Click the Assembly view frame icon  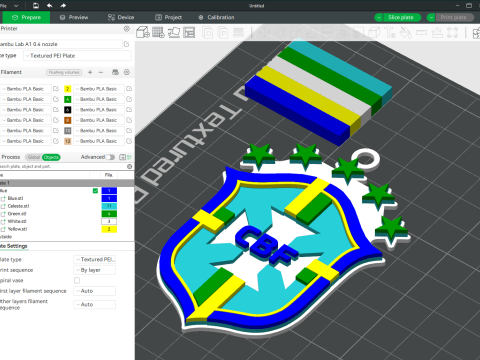[452, 33]
